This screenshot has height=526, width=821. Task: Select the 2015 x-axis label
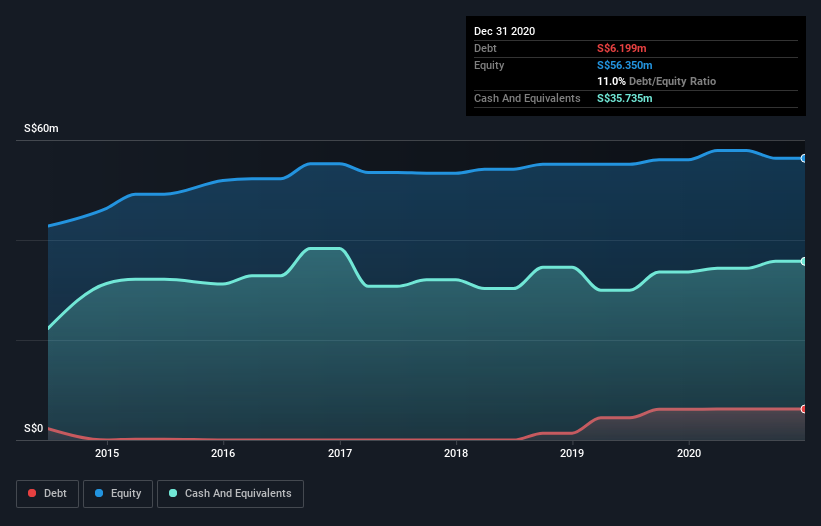pos(107,454)
